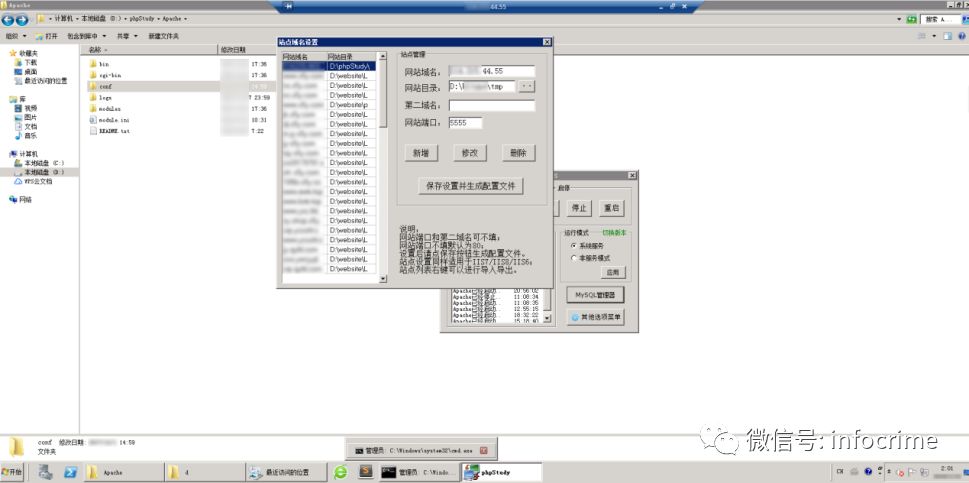Switch to phpStudy taskbar item
Viewport: 969px width, 483px height.
502,472
